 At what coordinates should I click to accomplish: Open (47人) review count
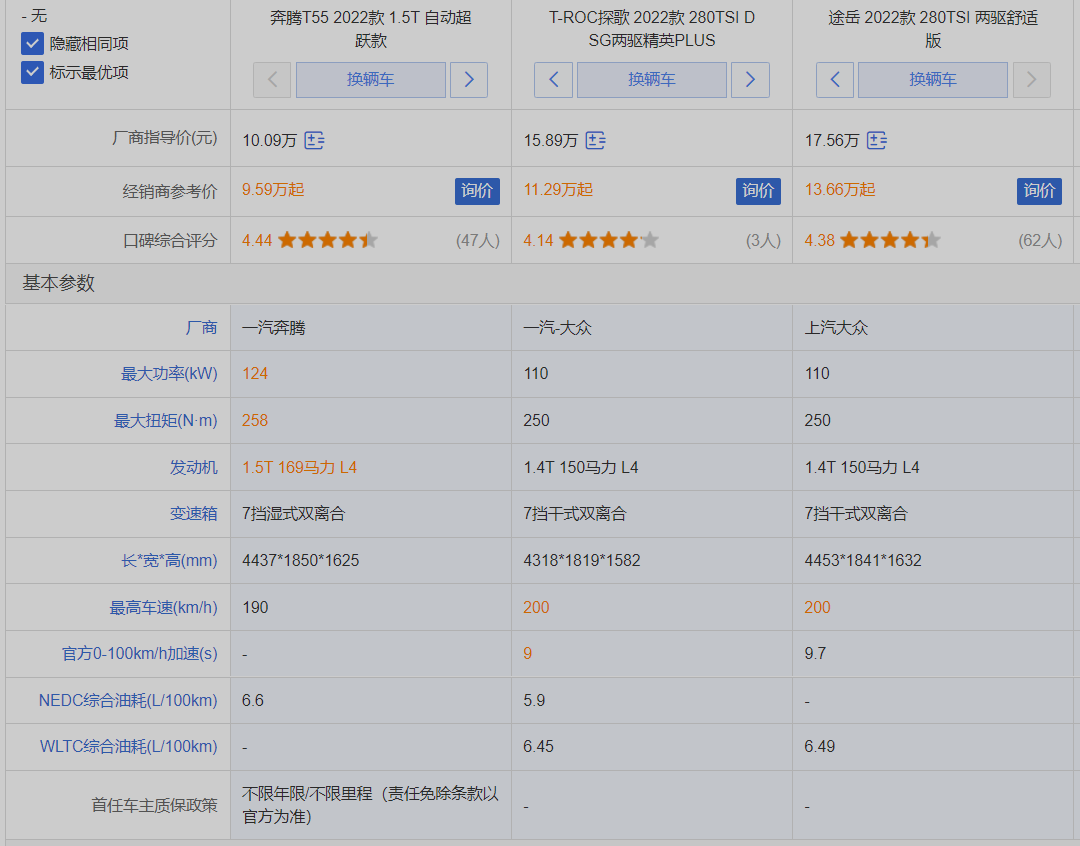477,240
